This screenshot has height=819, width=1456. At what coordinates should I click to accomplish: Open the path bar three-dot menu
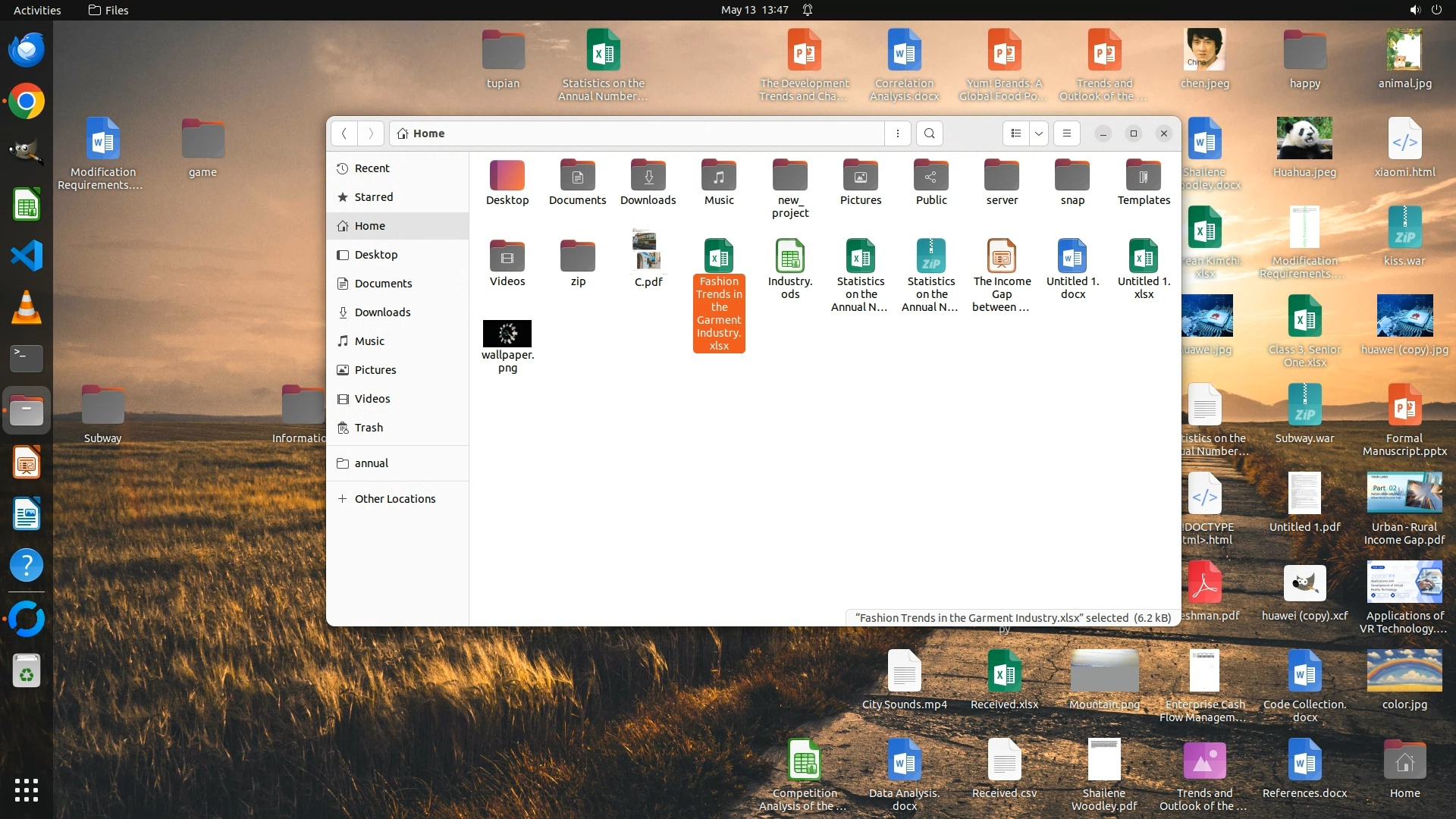[x=898, y=133]
